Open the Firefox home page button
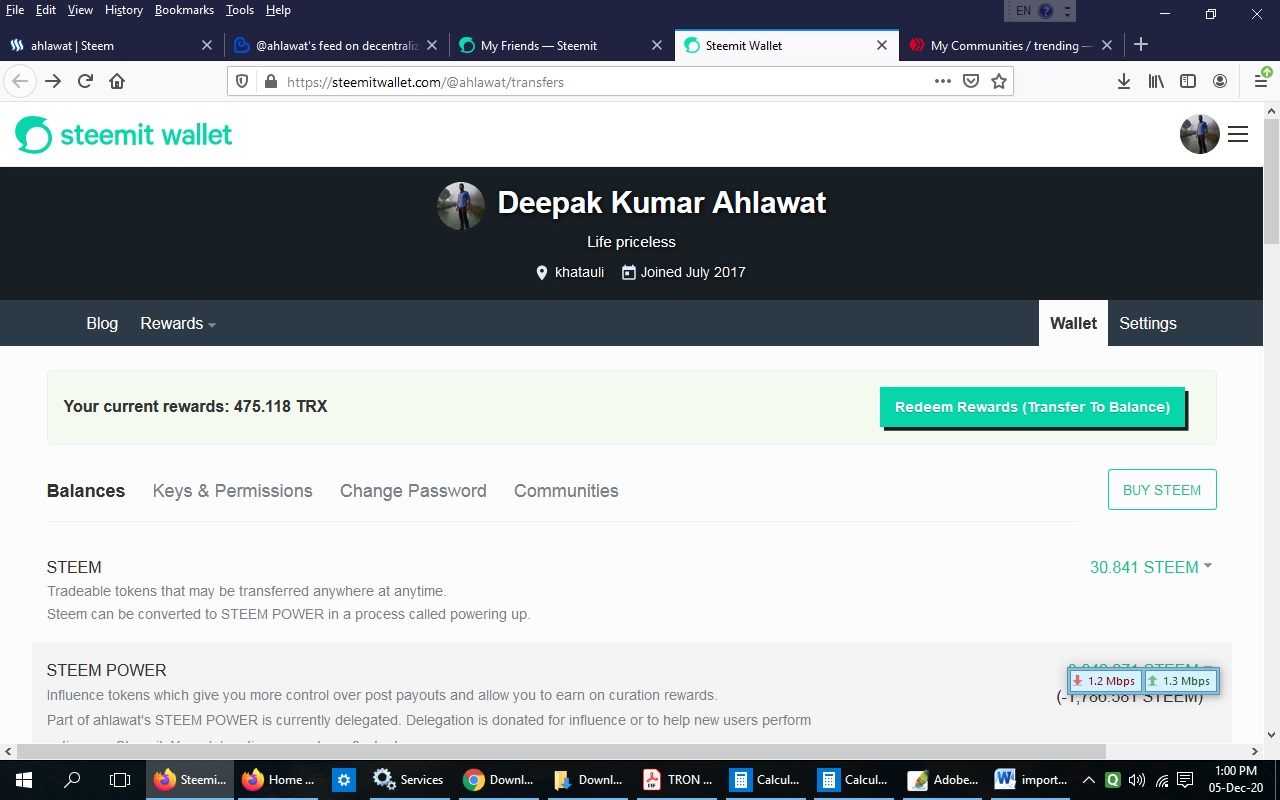Screen dimensions: 1280x800 pos(117,82)
